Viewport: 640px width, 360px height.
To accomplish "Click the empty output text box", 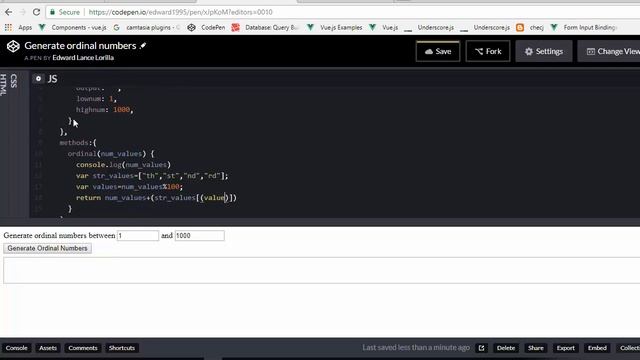I will (322, 270).
